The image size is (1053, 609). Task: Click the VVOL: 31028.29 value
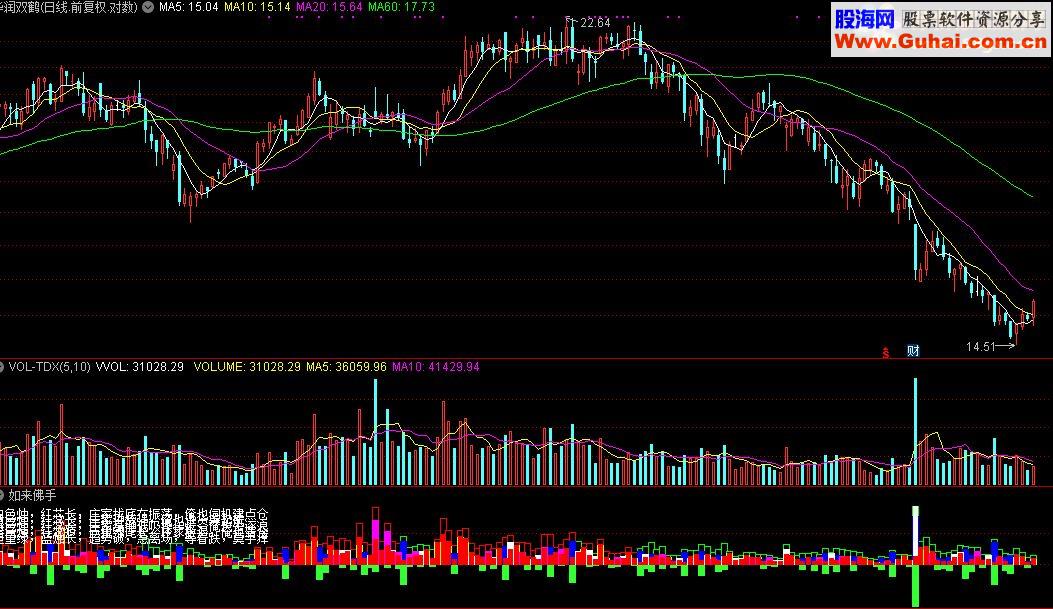coord(140,367)
